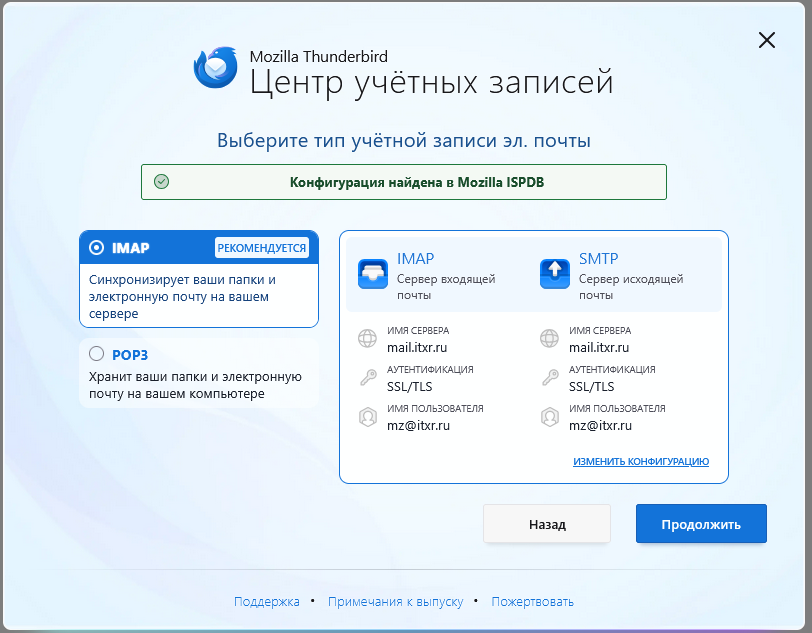Click the user icon for IMAP username

367,417
